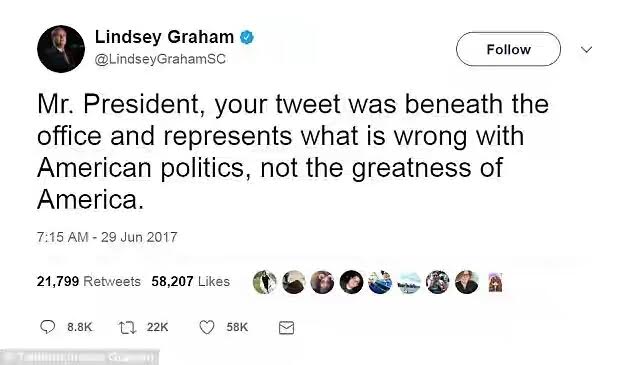Click the retweet arrows icon

coord(127,327)
